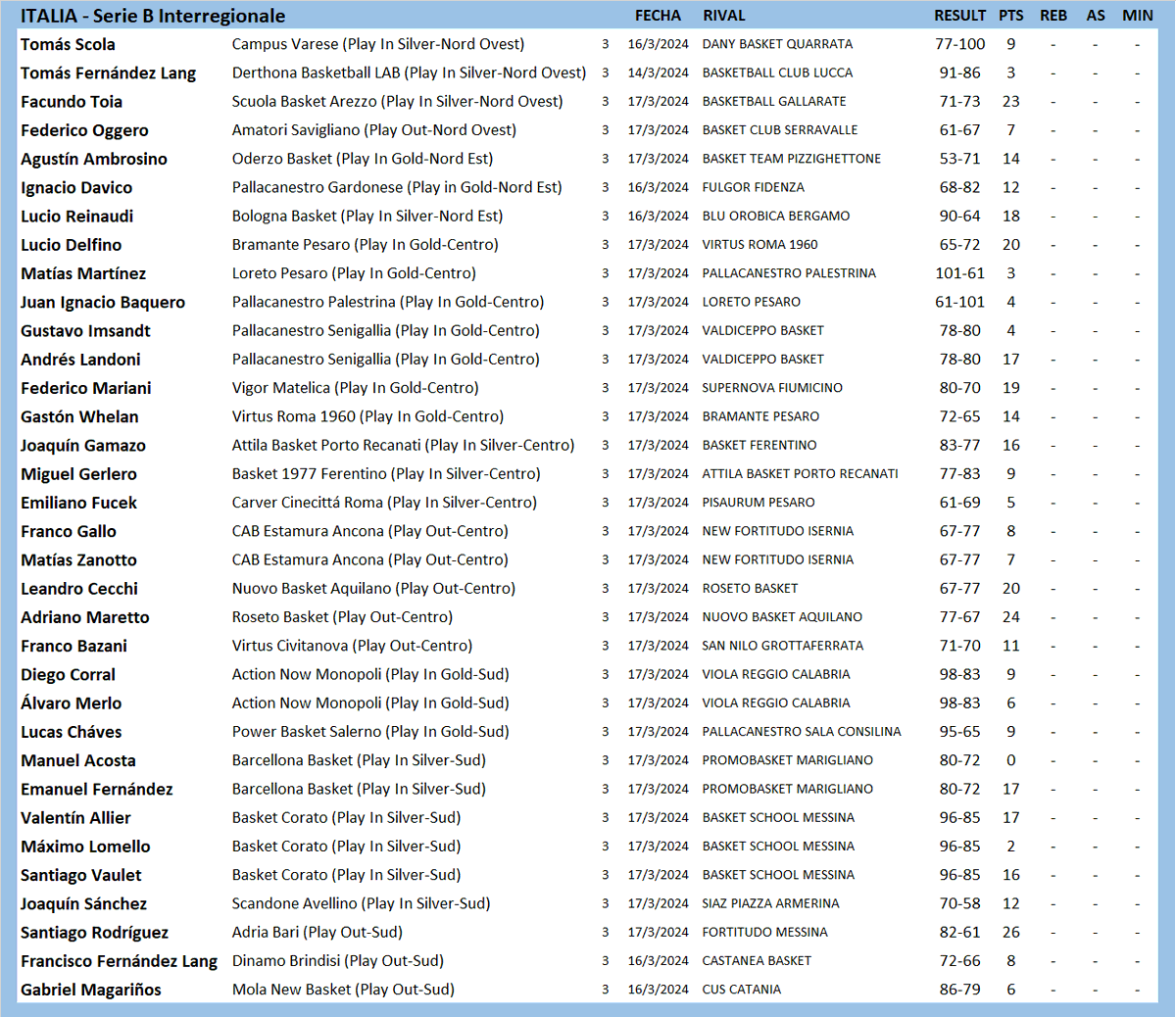Select player name Emiliano Fucek
This screenshot has height=1017, width=1176.
(78, 503)
